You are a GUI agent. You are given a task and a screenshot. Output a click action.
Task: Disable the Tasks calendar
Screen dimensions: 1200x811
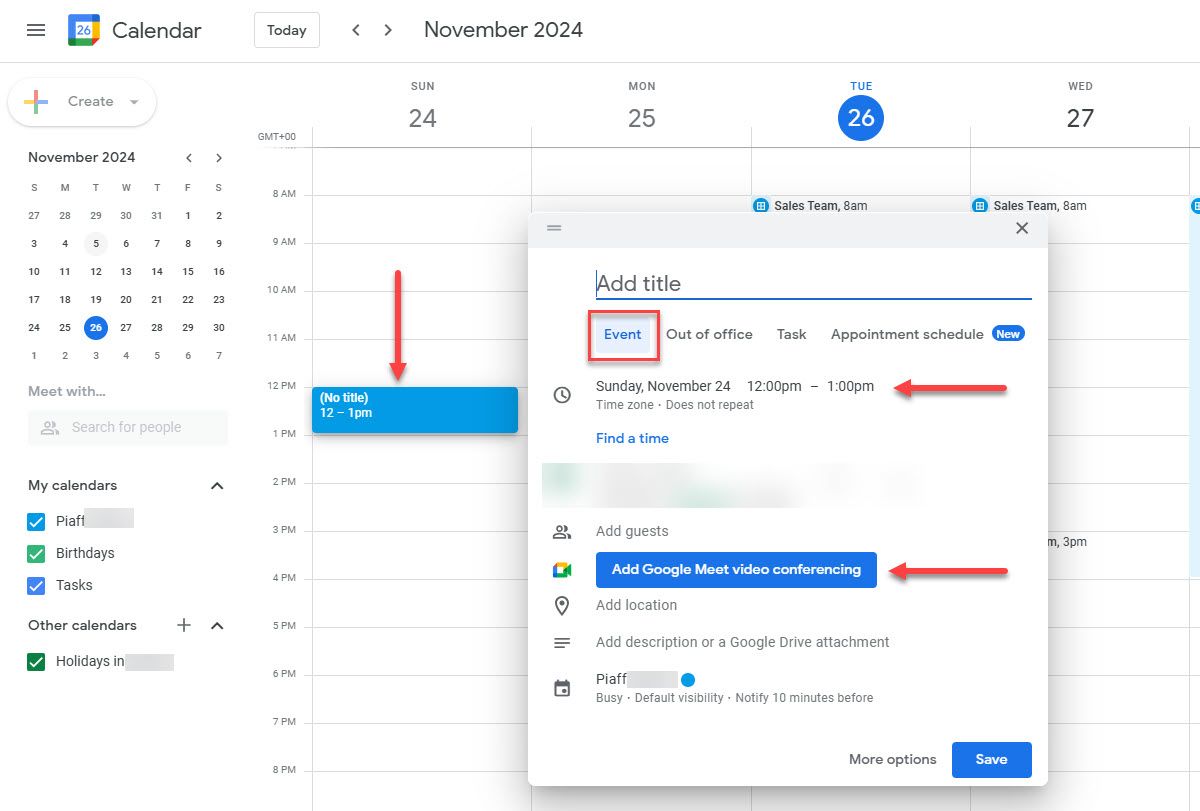[35, 585]
